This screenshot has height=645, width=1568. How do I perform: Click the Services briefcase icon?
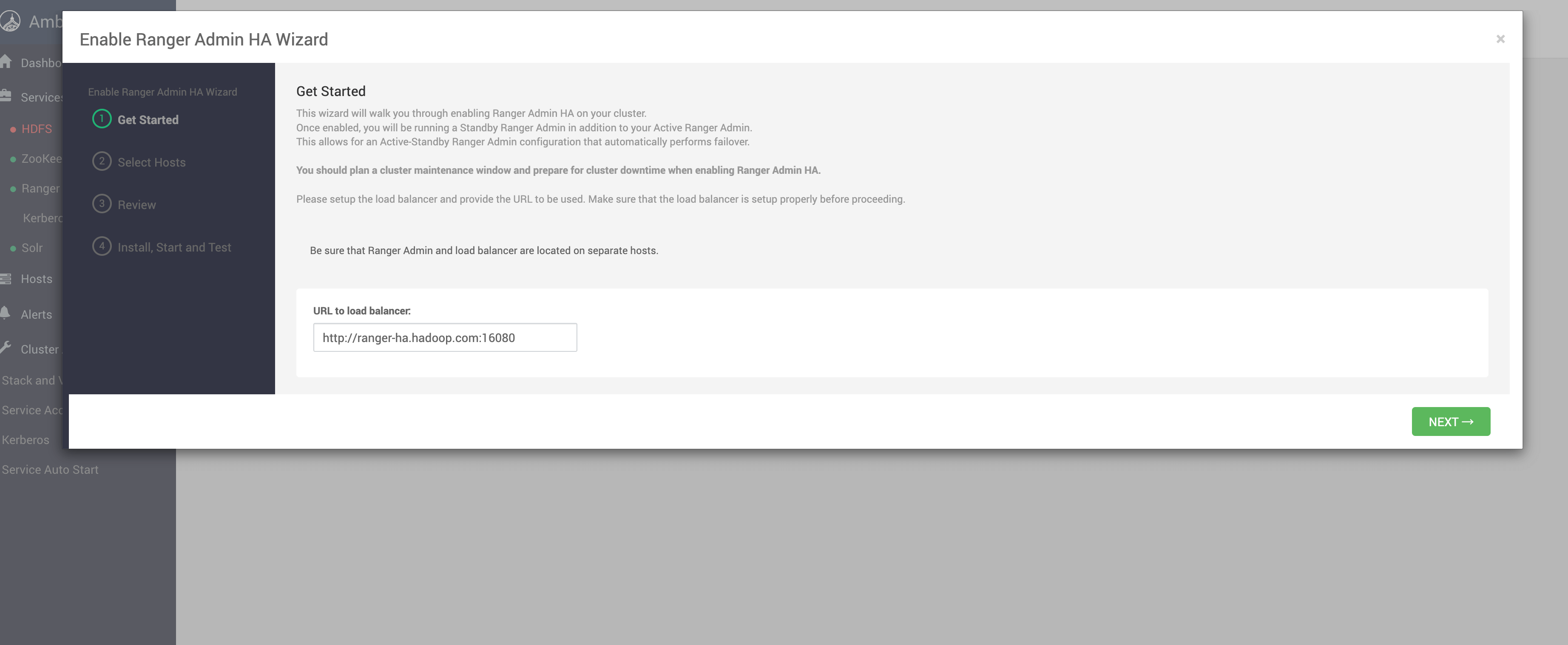(6, 96)
